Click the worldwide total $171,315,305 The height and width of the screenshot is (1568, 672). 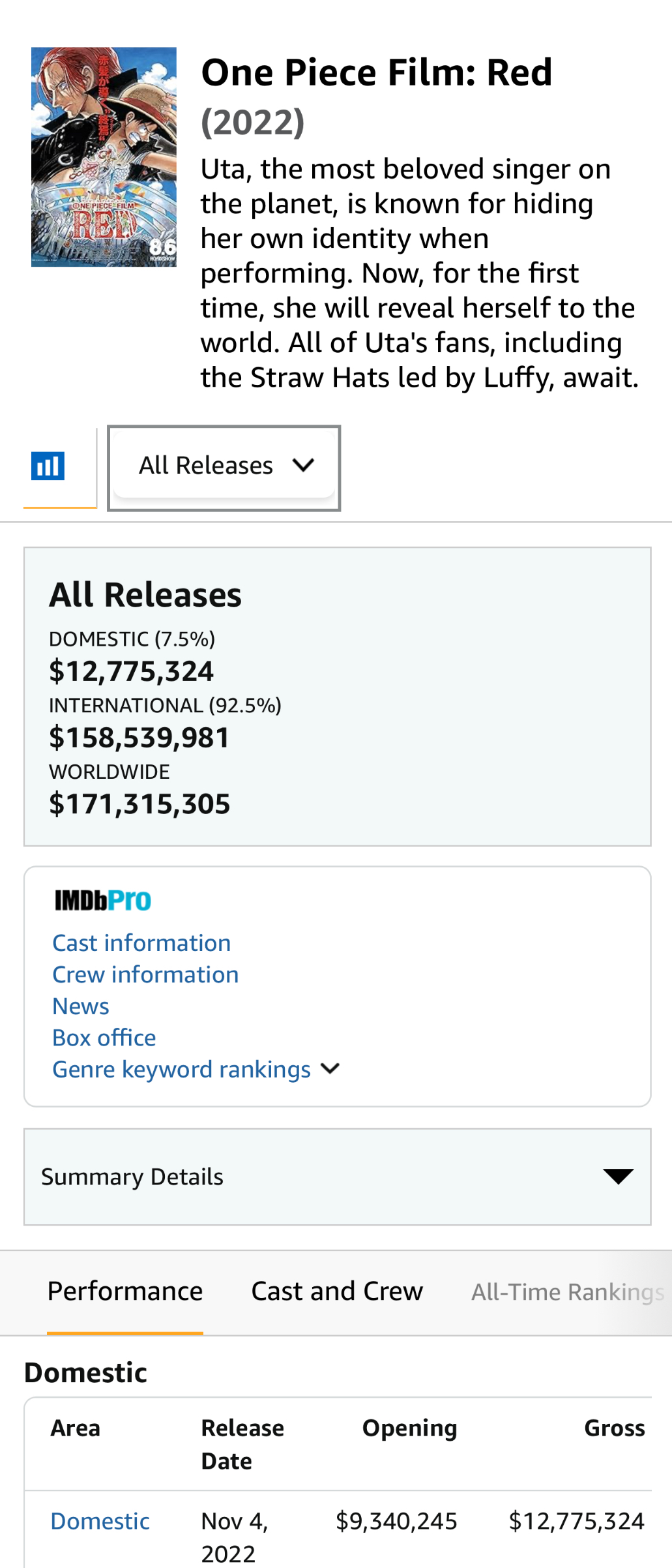[x=139, y=804]
